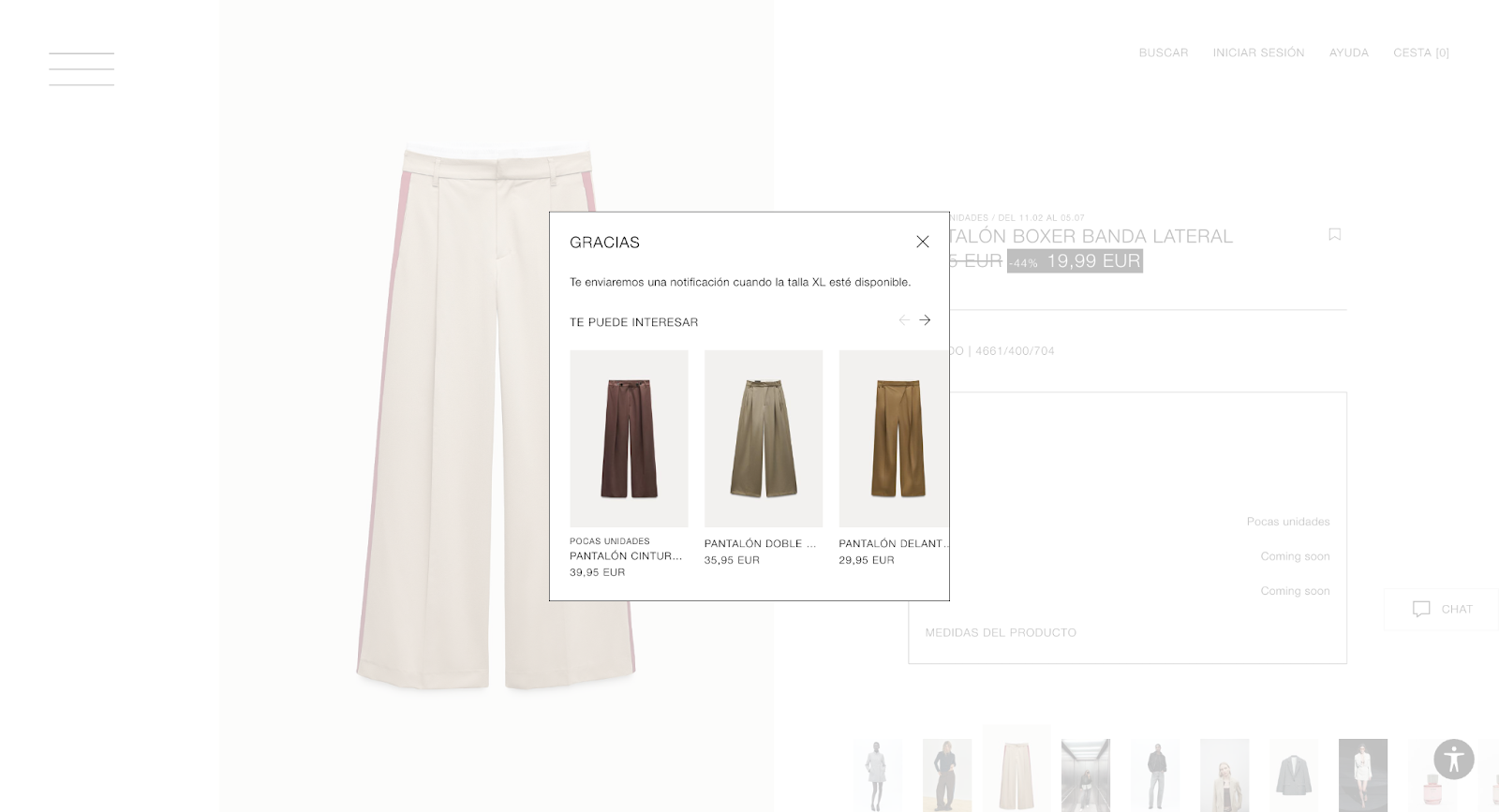Click the cream trousers main product image
Image resolution: width=1499 pixels, height=812 pixels.
click(497, 417)
